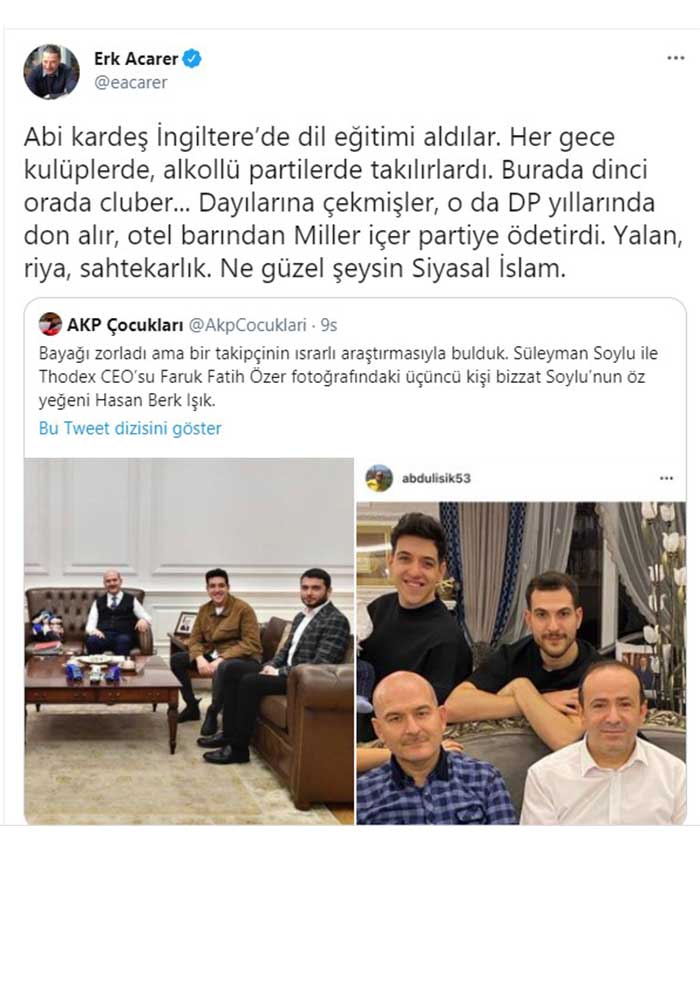Viewport: 700px width, 1000px height.
Task: Click the abdulisik53 username text
Action: click(436, 478)
